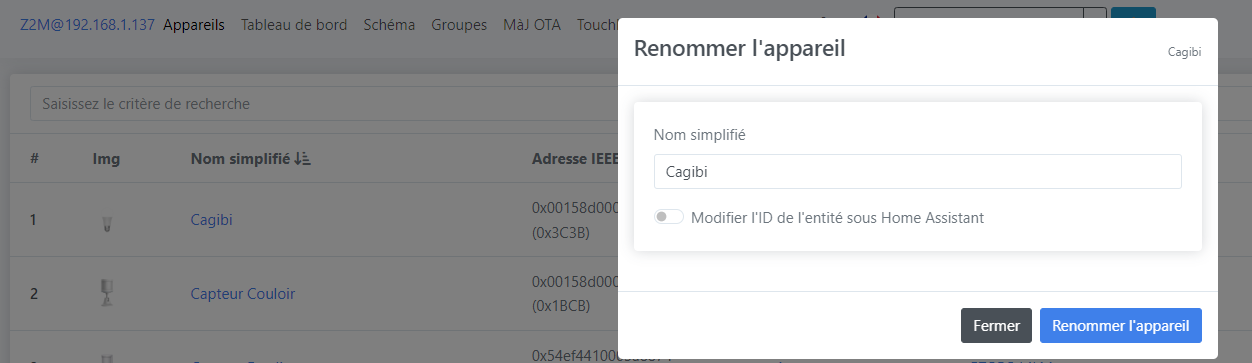Sort by the Nom simplifié column header
The width and height of the screenshot is (1252, 363).
(240, 159)
